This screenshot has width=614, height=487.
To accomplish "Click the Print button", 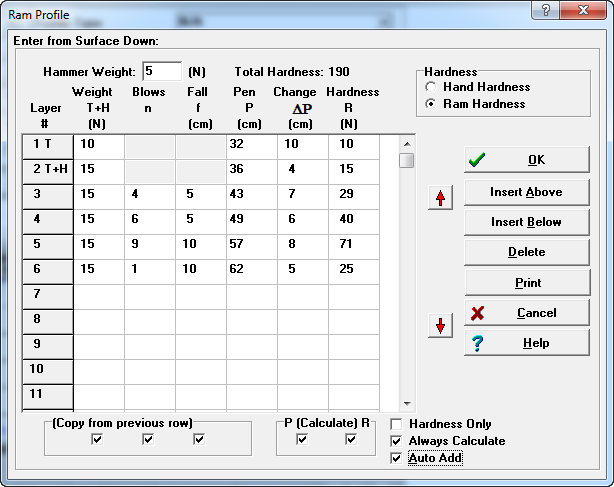I will click(x=526, y=283).
